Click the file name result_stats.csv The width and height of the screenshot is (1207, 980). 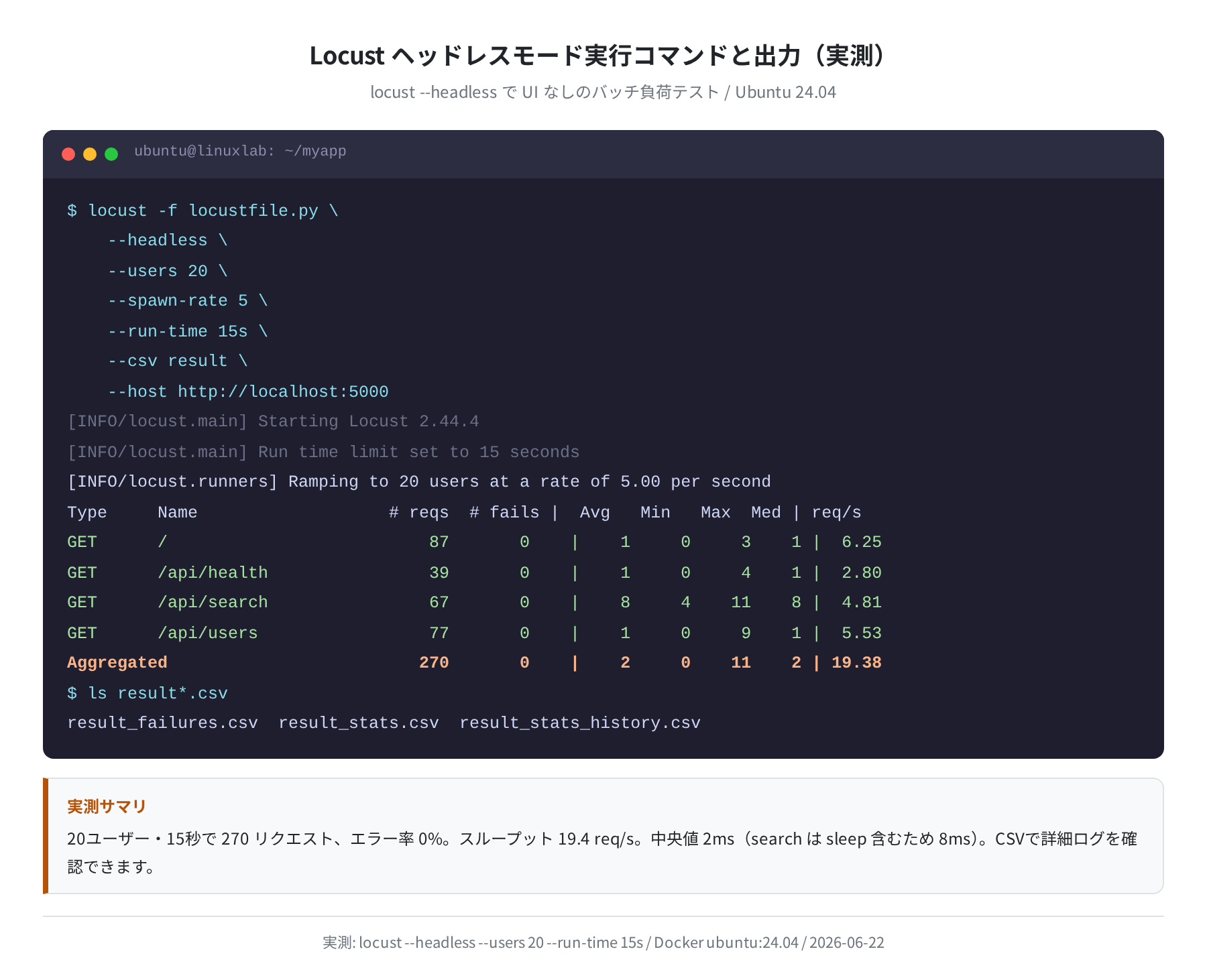(359, 723)
